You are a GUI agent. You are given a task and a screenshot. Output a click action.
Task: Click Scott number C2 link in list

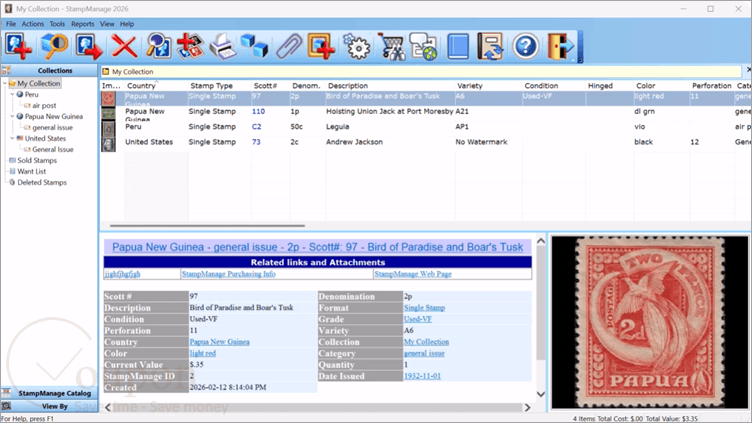click(x=257, y=127)
